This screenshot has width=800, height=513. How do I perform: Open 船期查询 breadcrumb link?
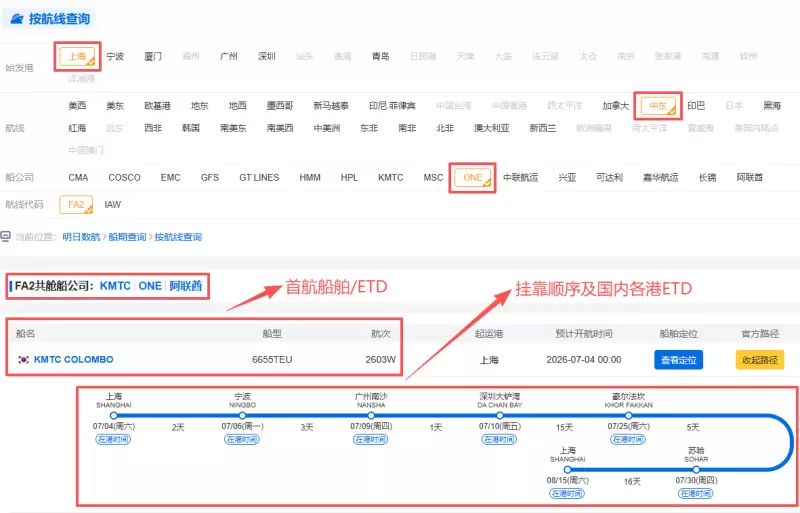(x=127, y=237)
